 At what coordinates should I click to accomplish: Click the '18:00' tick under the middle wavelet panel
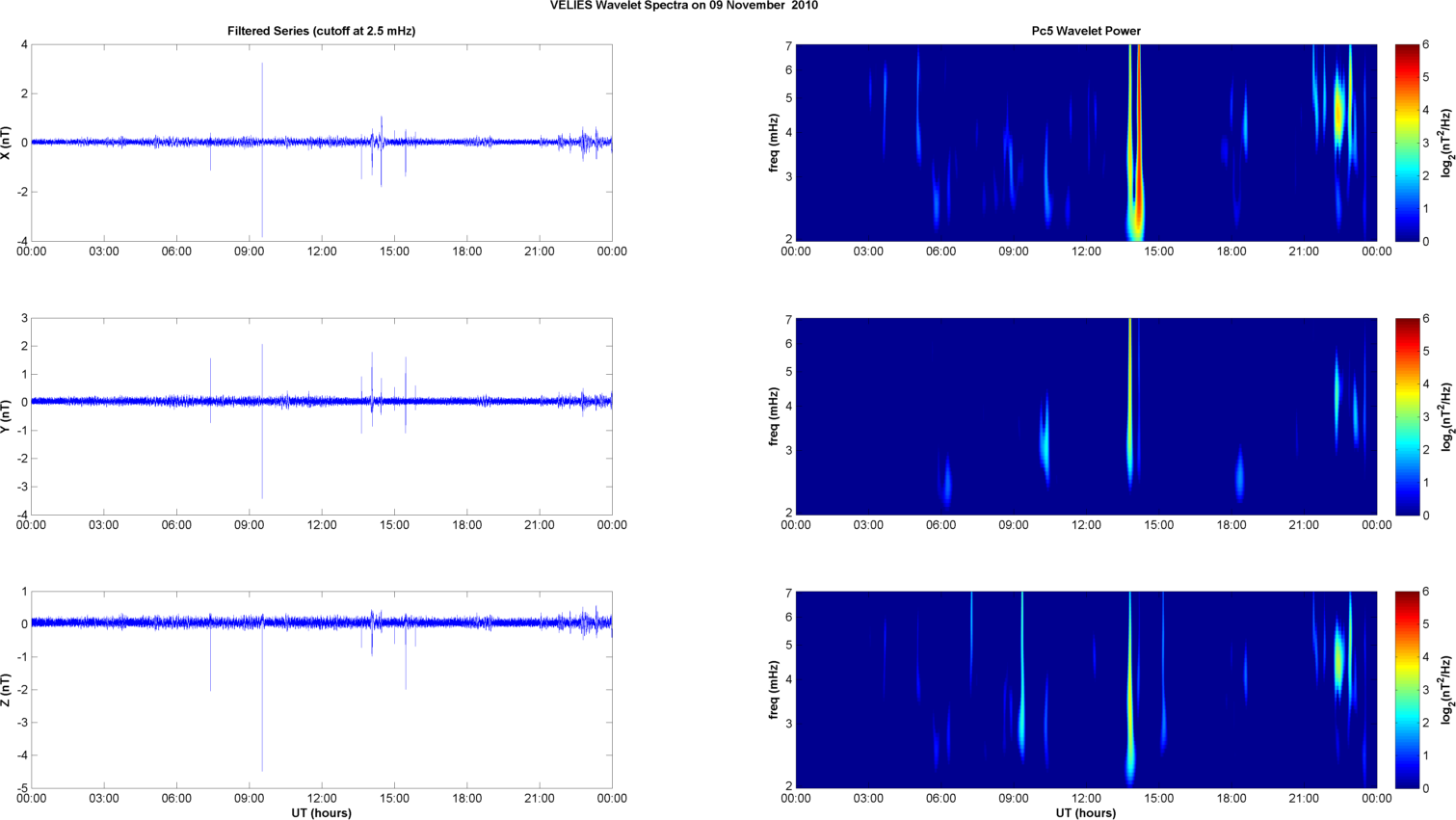1231,525
